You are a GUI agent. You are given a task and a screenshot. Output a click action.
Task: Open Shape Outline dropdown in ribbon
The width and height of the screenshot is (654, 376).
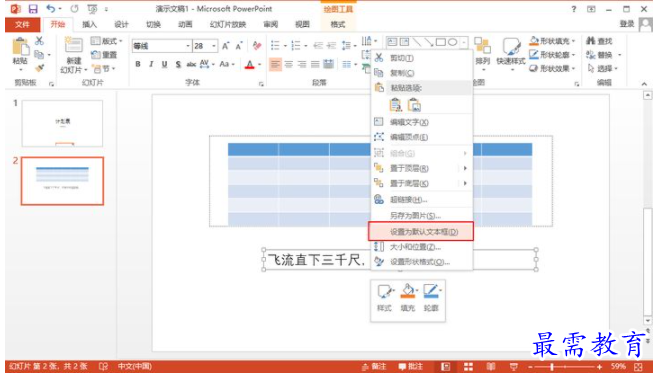[553, 55]
